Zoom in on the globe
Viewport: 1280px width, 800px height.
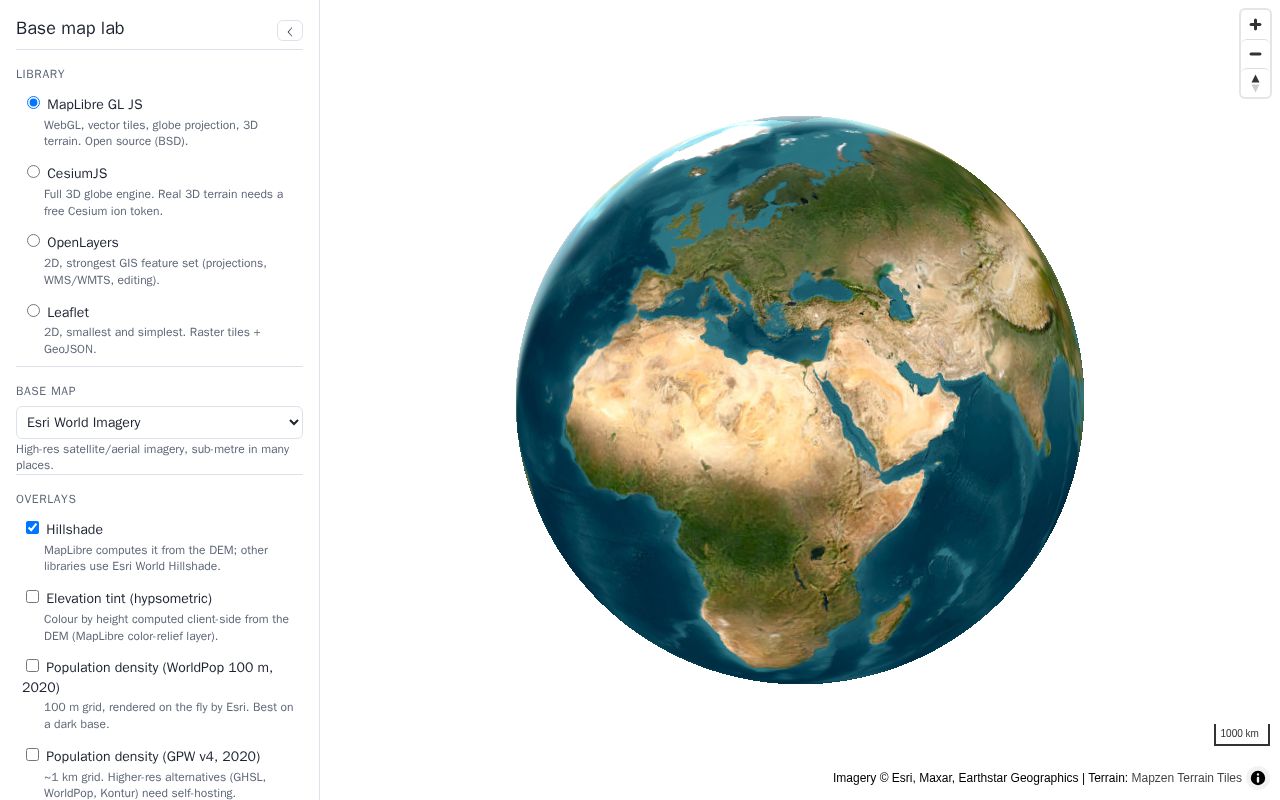(1255, 25)
